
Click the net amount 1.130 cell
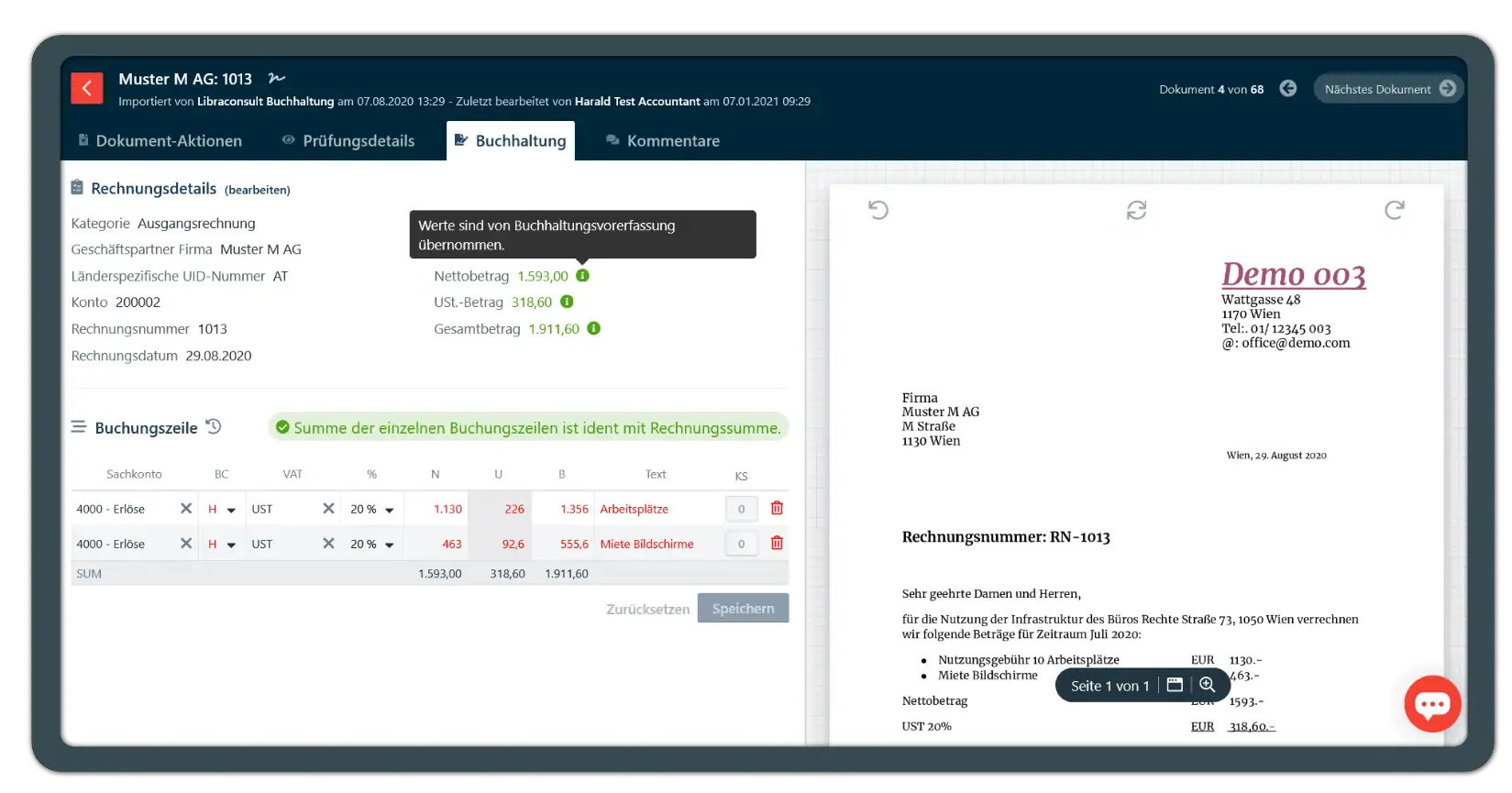coord(436,509)
